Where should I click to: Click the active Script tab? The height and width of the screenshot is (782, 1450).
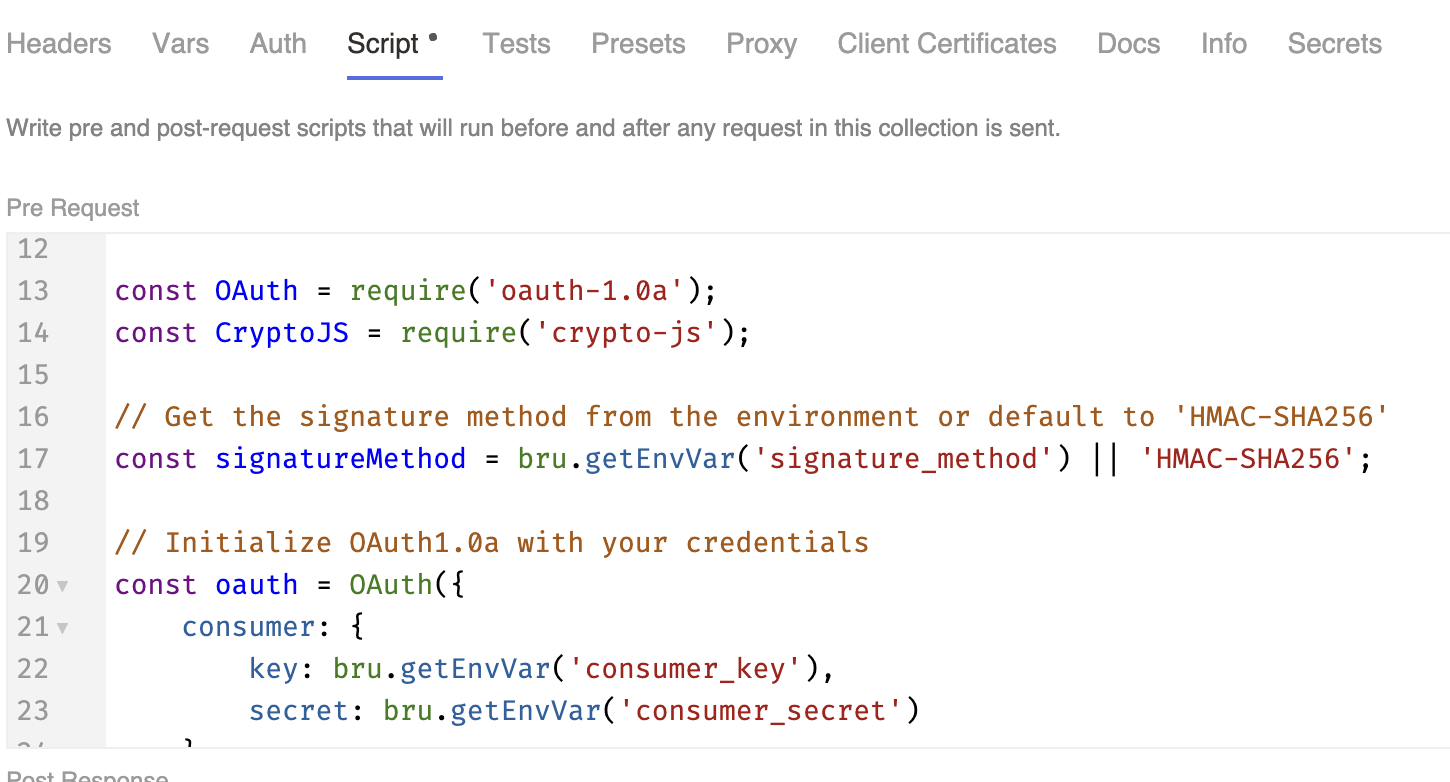coord(394,44)
